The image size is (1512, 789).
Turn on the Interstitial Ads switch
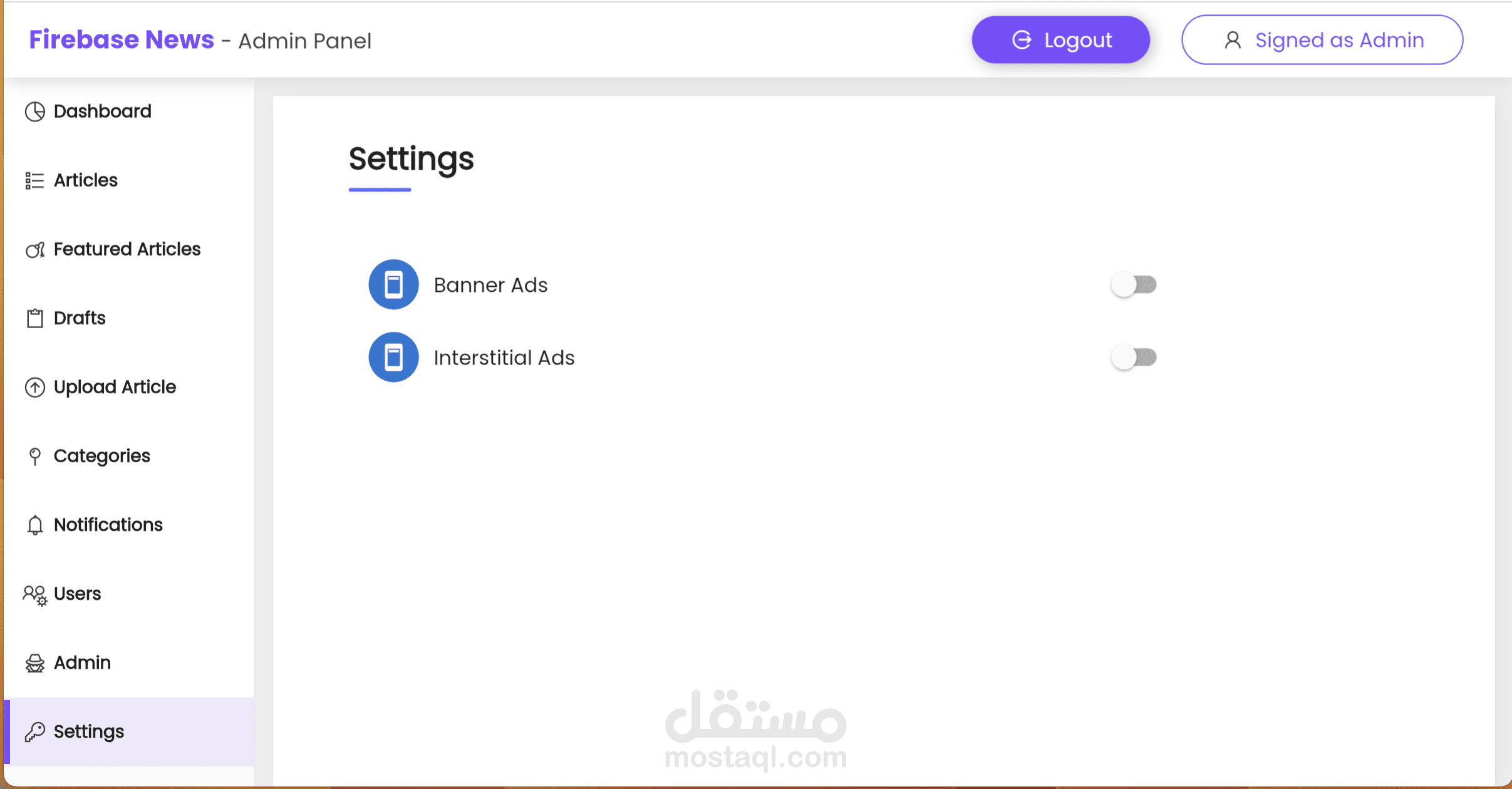1134,358
